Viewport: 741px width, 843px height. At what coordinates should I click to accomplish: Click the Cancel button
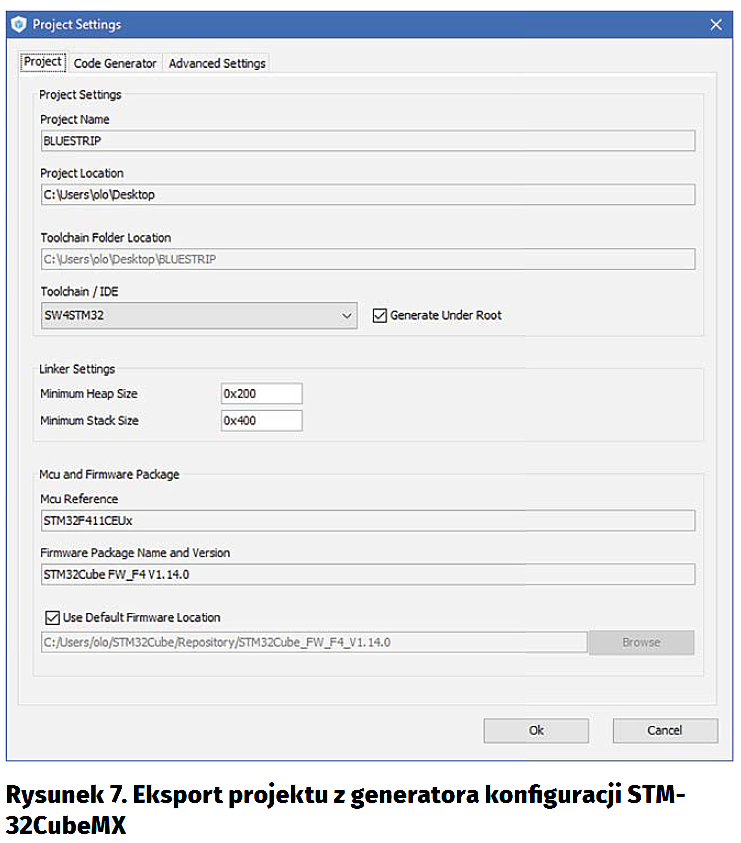point(664,731)
